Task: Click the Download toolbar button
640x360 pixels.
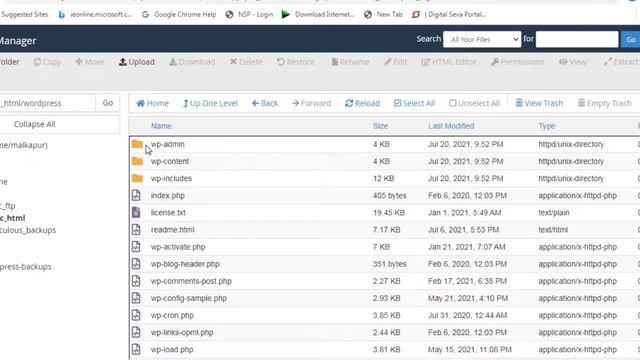Action: [x=192, y=62]
